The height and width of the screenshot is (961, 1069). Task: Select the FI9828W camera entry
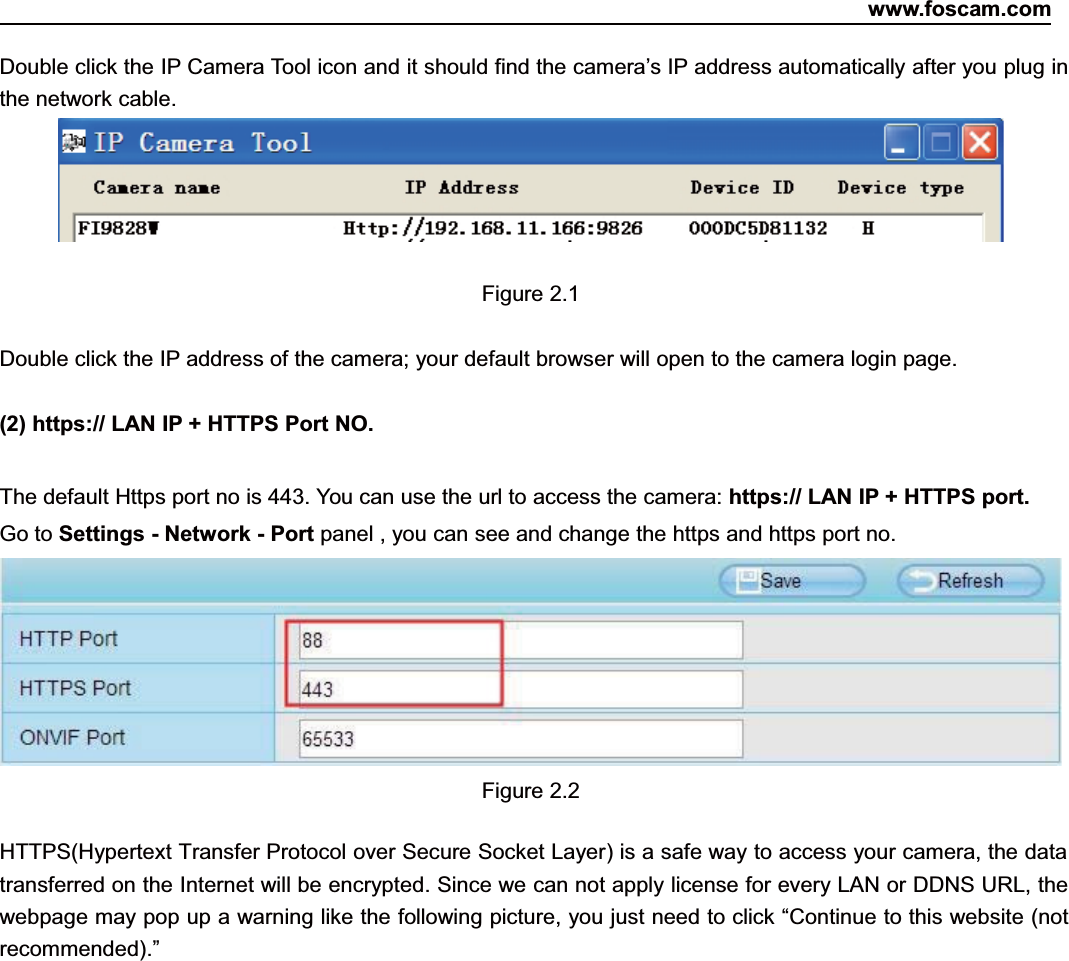click(119, 228)
